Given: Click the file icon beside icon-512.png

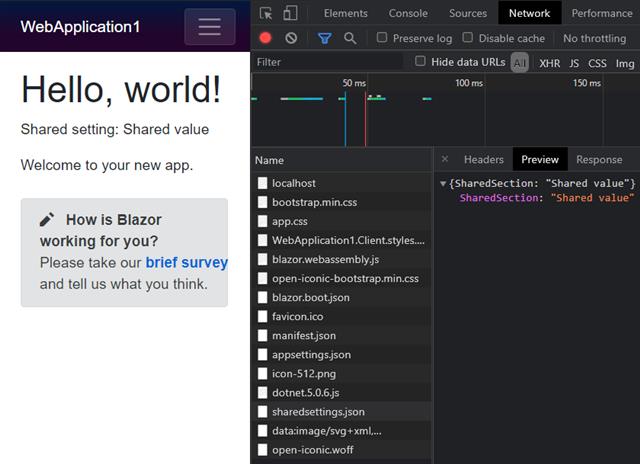Looking at the screenshot, I should tap(262, 373).
